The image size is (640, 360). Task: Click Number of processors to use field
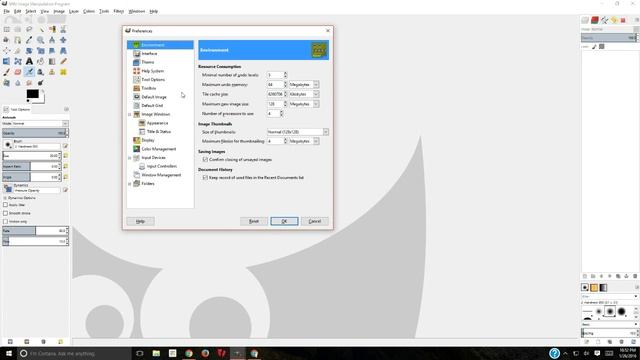click(x=275, y=113)
